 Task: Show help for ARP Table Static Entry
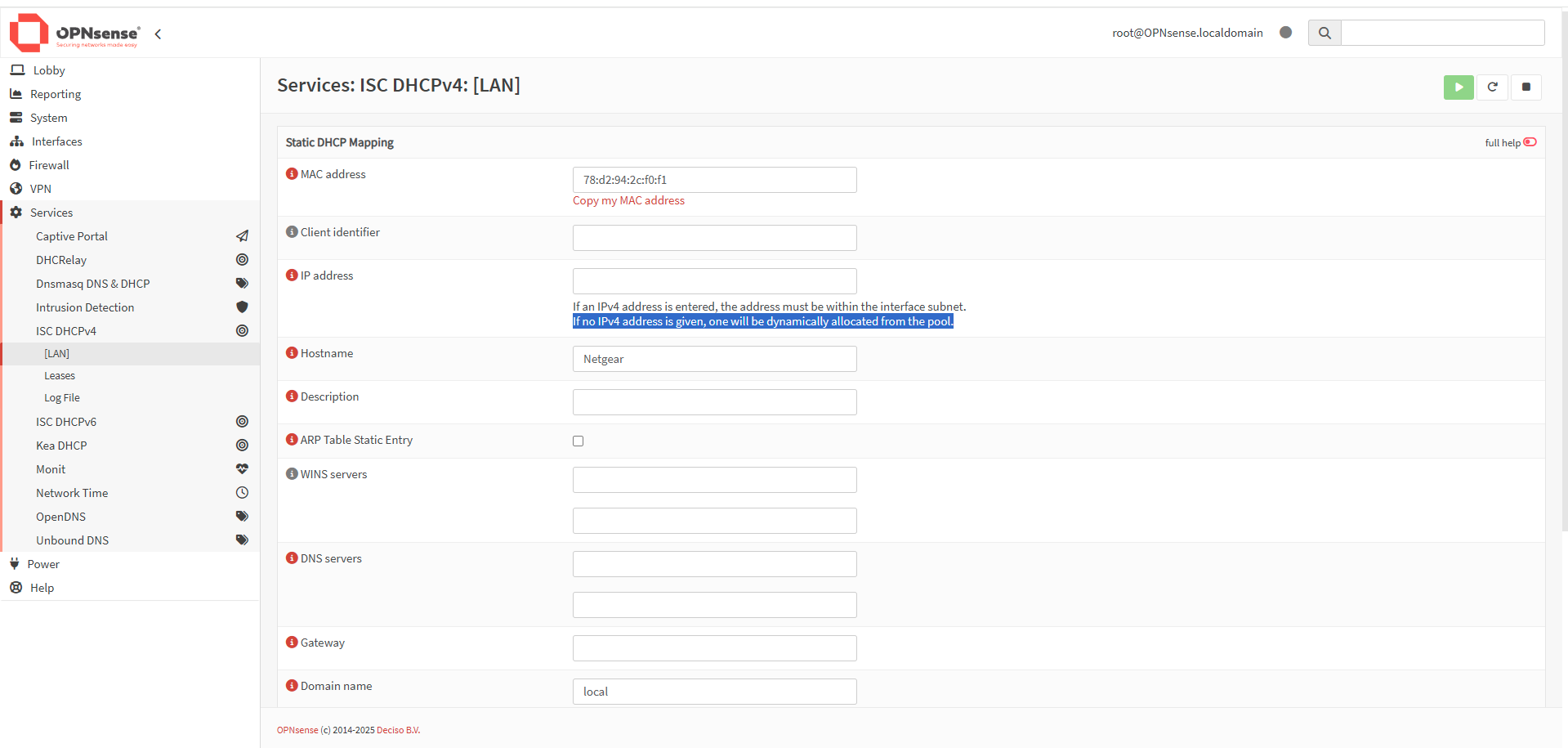292,440
